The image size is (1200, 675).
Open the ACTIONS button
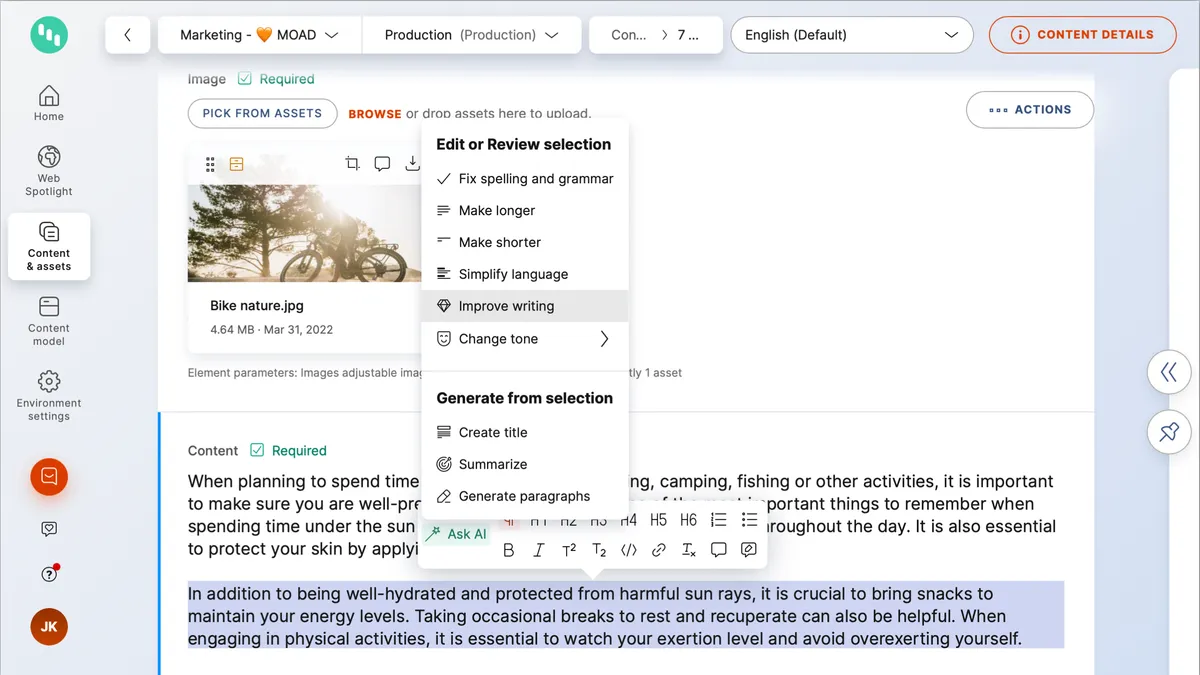[1030, 110]
